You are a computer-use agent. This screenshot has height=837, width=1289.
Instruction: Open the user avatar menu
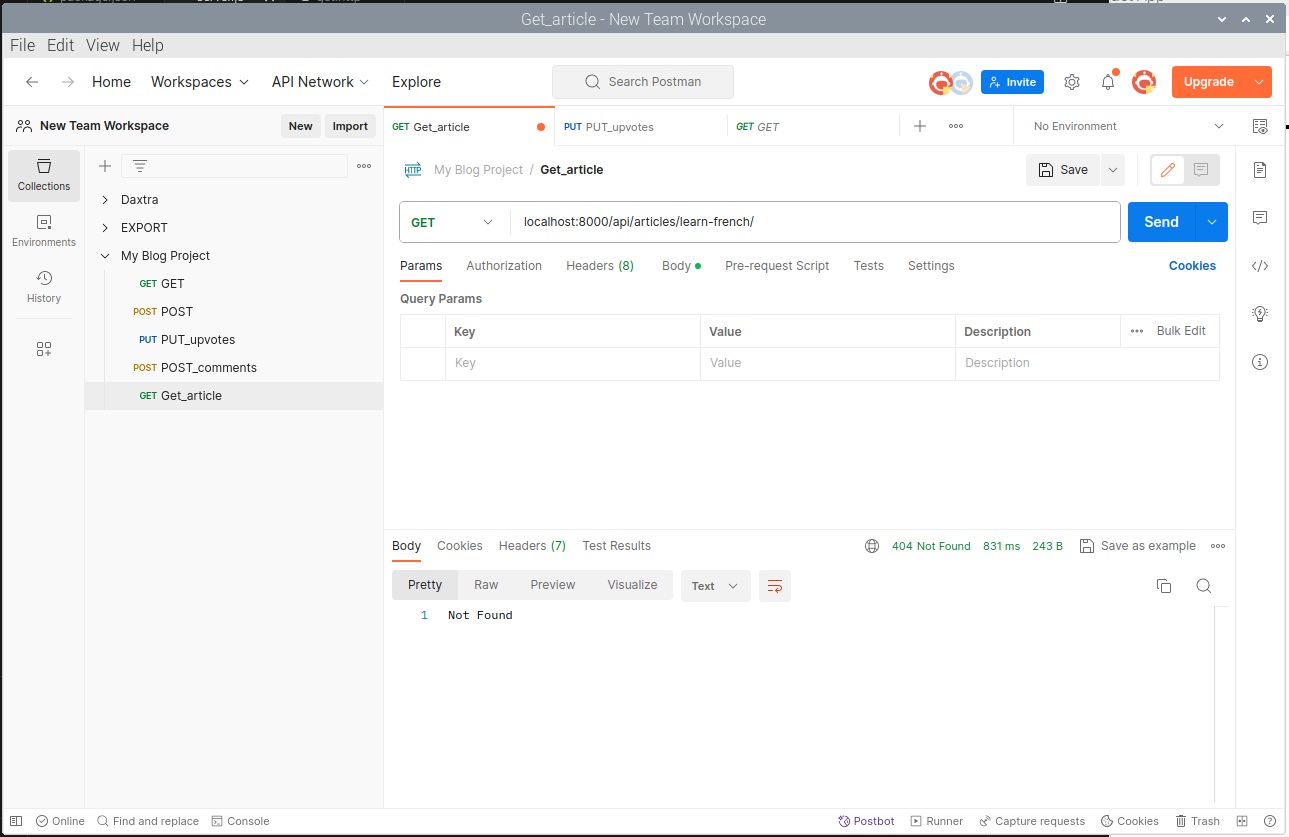(1144, 82)
